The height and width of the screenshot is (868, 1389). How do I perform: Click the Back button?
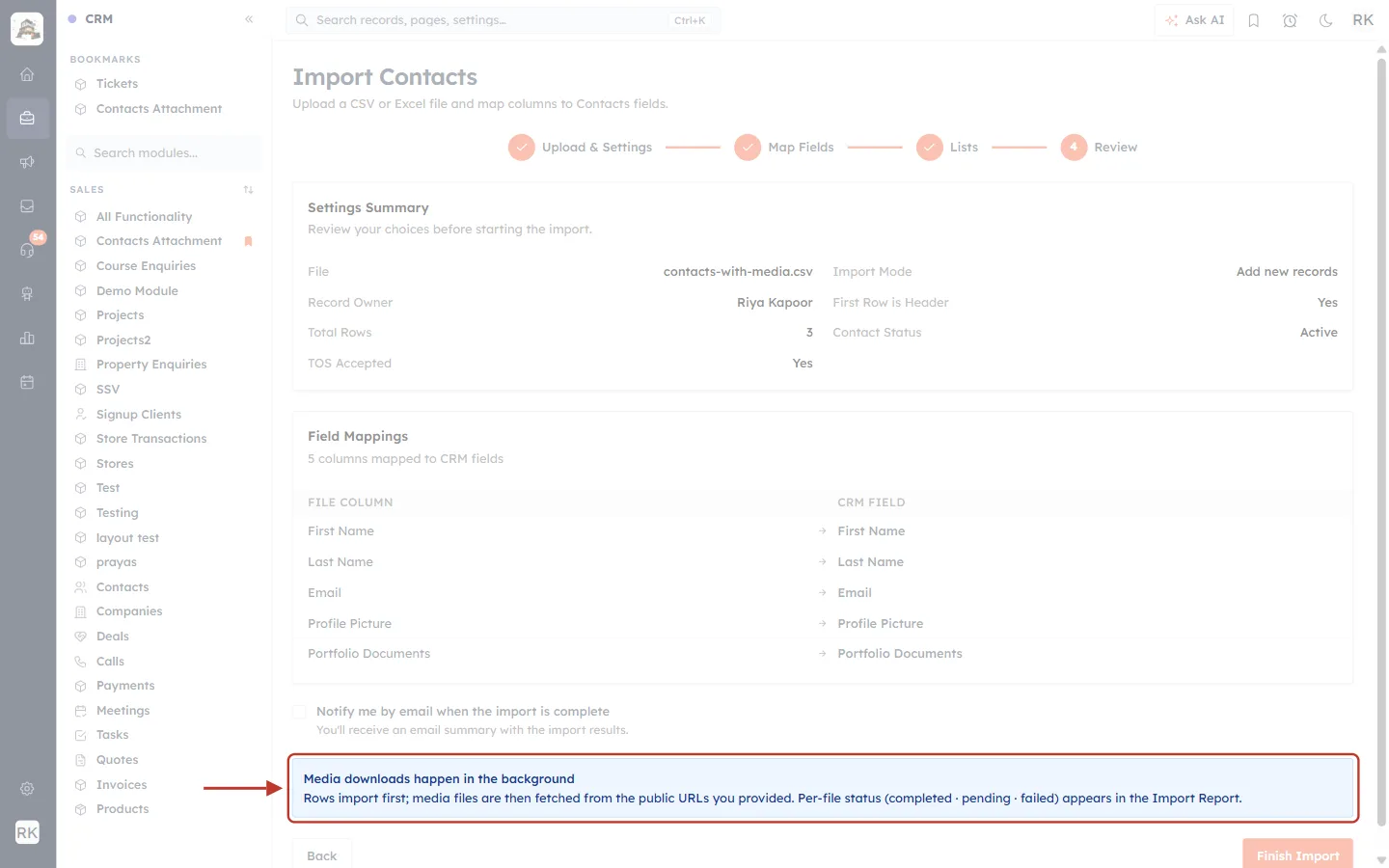pos(322,855)
